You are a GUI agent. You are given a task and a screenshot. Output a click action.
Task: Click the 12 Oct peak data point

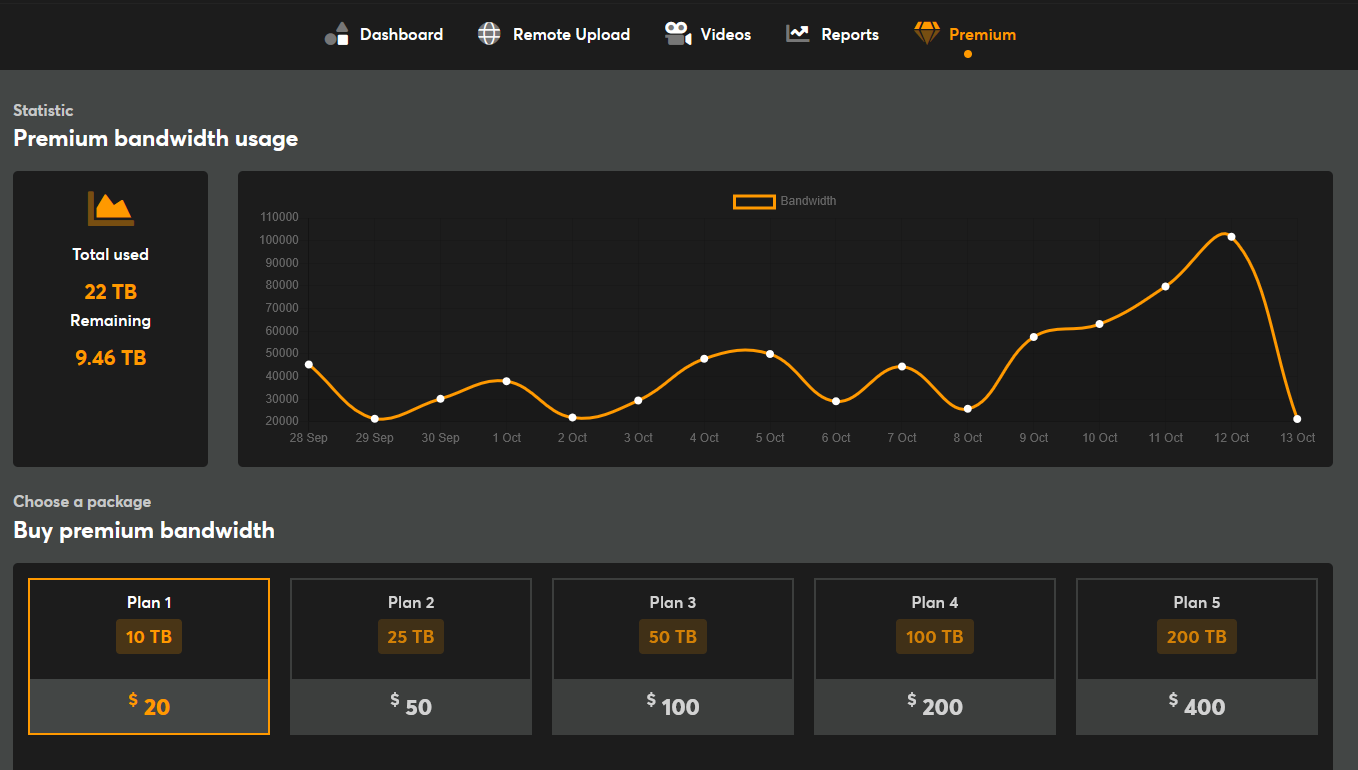1231,237
